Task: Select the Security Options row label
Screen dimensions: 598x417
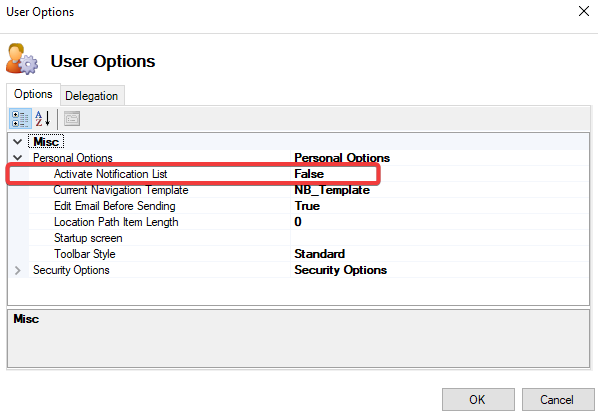Action: pyautogui.click(x=71, y=270)
